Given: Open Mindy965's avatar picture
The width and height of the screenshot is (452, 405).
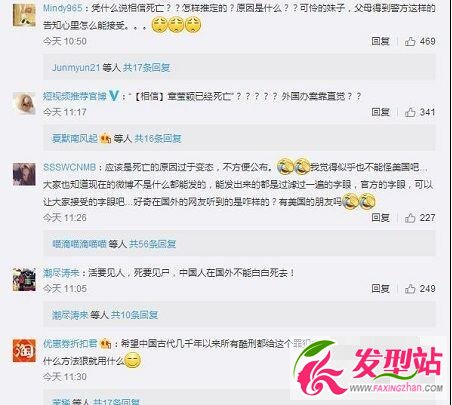Looking at the screenshot, I should coord(24,15).
